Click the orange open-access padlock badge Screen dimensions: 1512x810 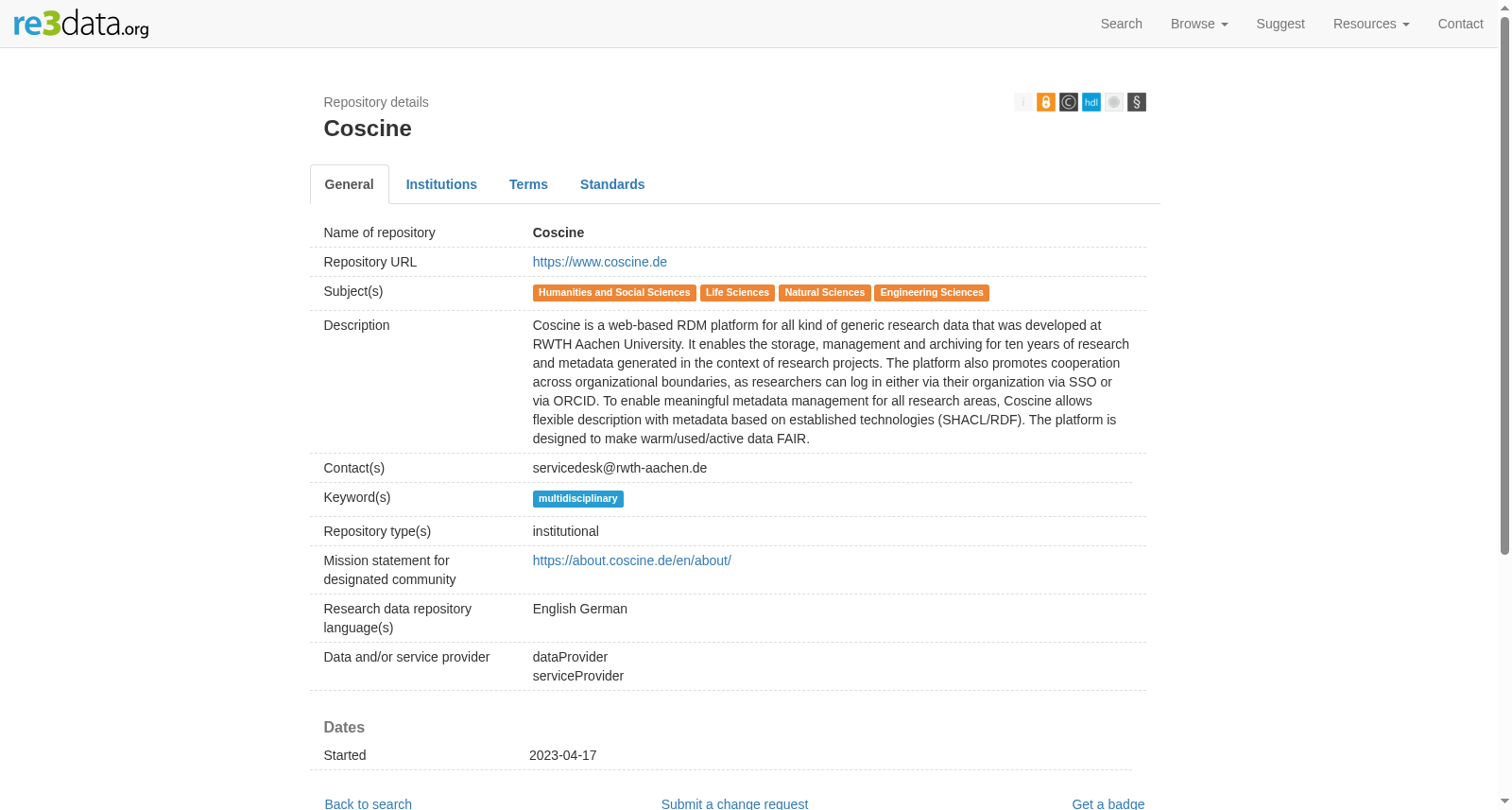[1046, 102]
